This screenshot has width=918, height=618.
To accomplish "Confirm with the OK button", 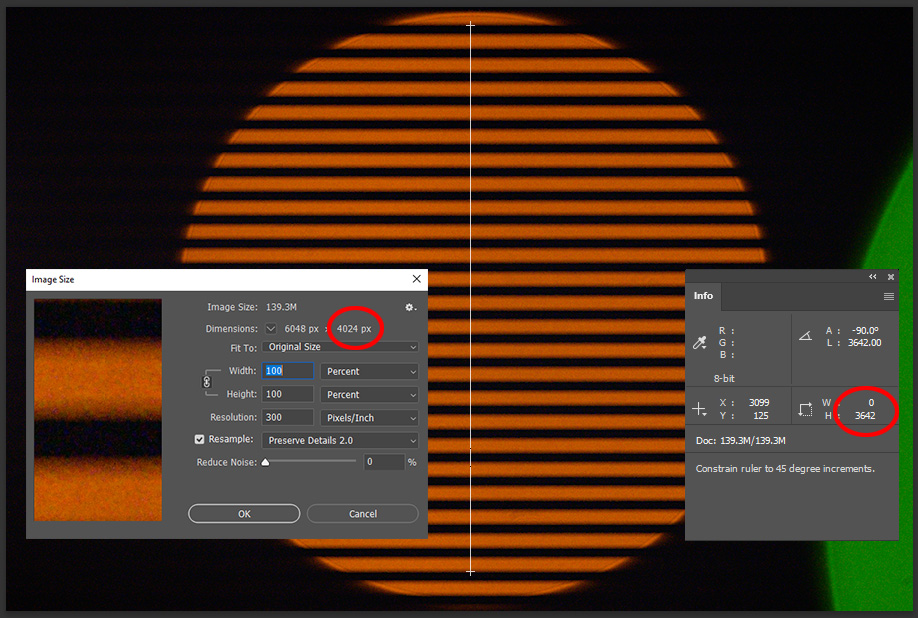I will [x=244, y=514].
